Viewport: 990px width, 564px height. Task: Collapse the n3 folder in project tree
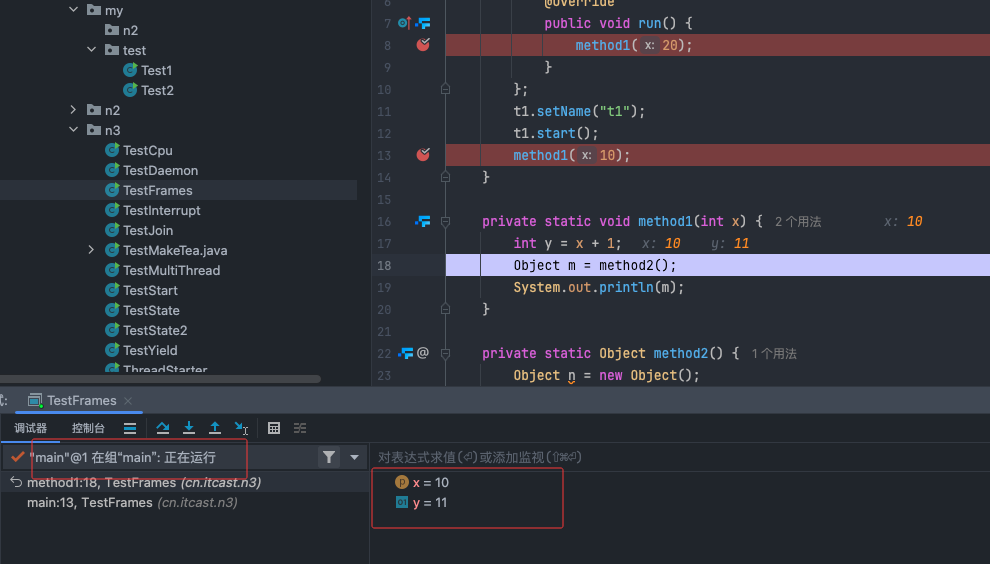(74, 130)
